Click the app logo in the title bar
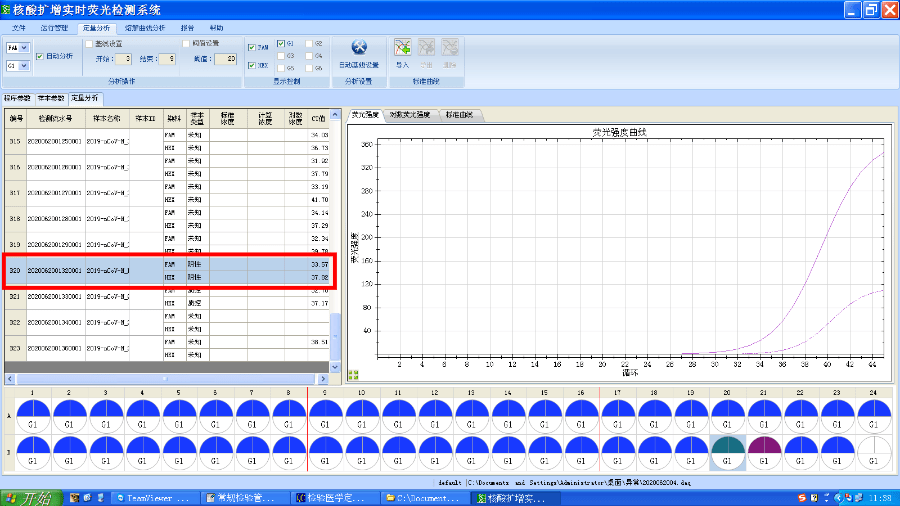This screenshot has width=900, height=506. click(6, 10)
